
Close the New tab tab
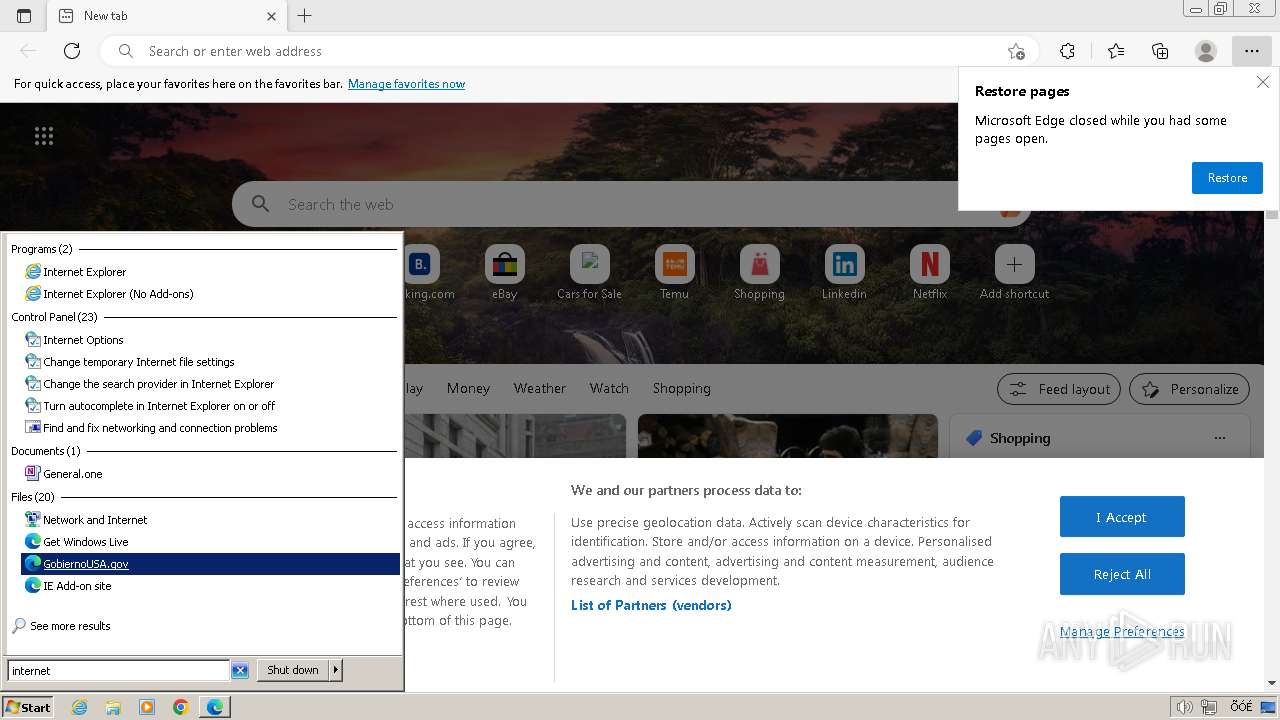click(271, 16)
